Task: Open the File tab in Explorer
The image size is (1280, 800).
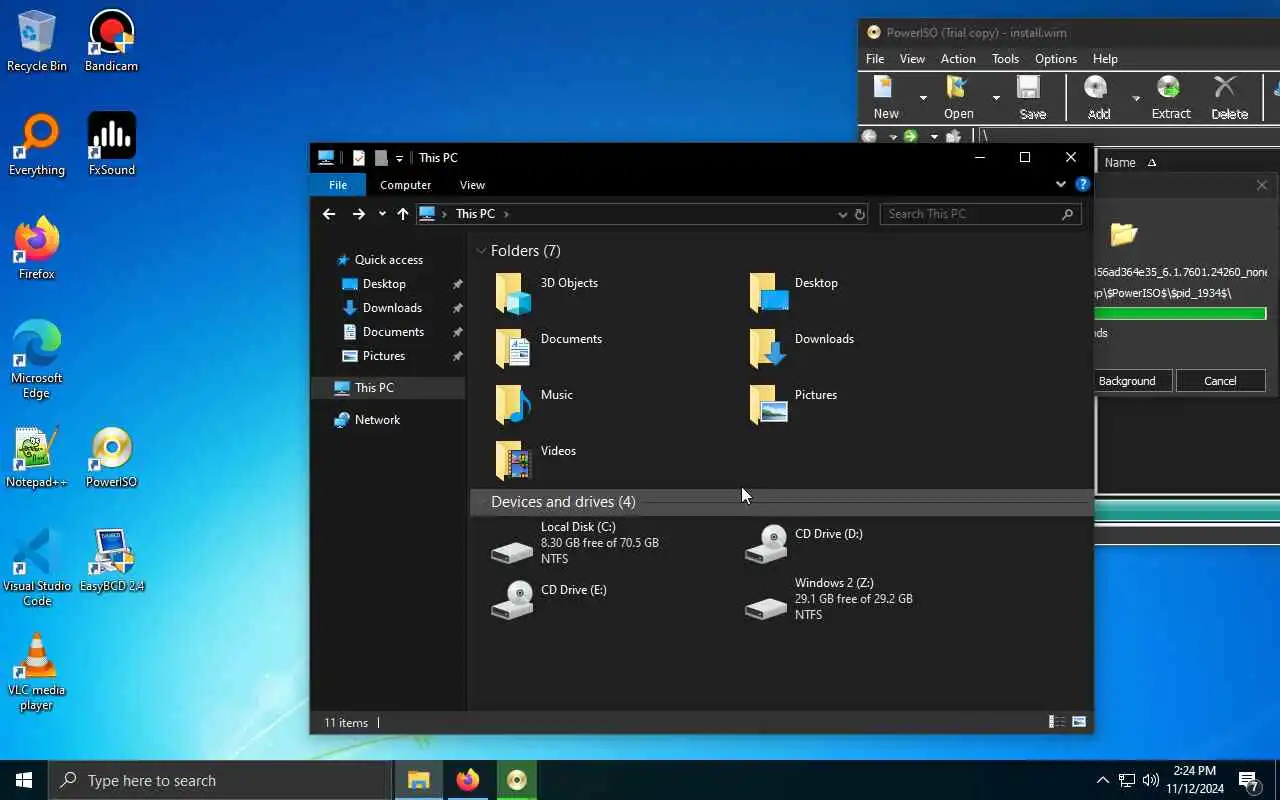Action: [338, 185]
